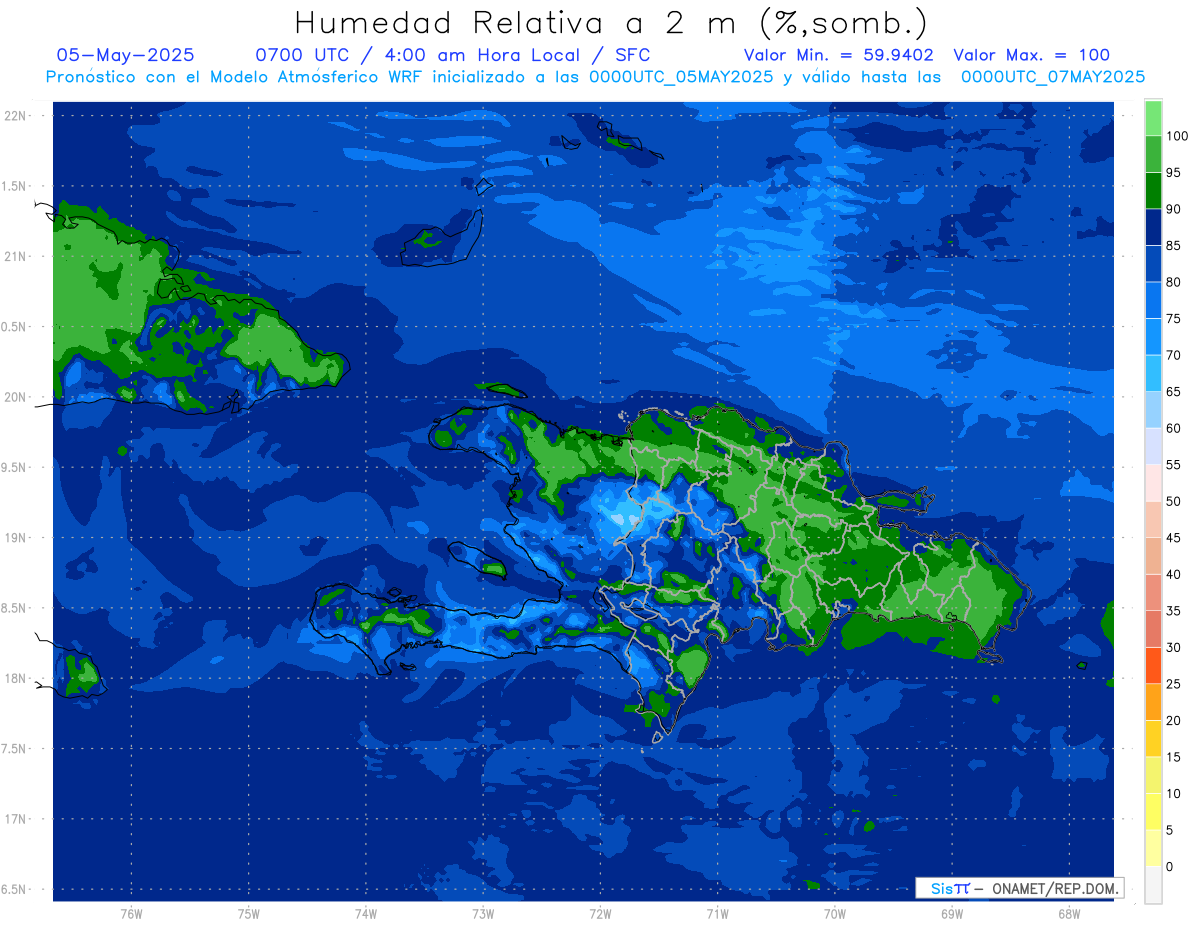Click the legend value '25'
Viewport: 1200px width, 927px height.
(x=1174, y=684)
